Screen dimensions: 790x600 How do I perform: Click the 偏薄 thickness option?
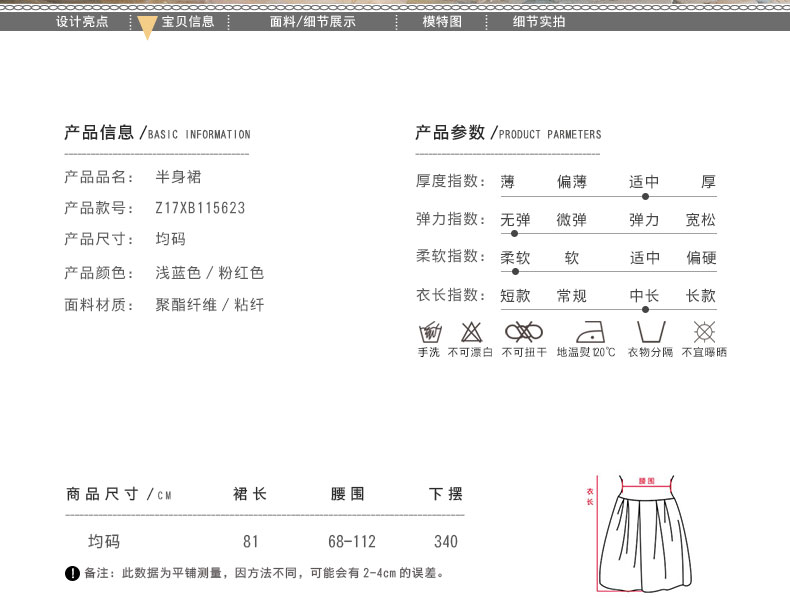(572, 181)
